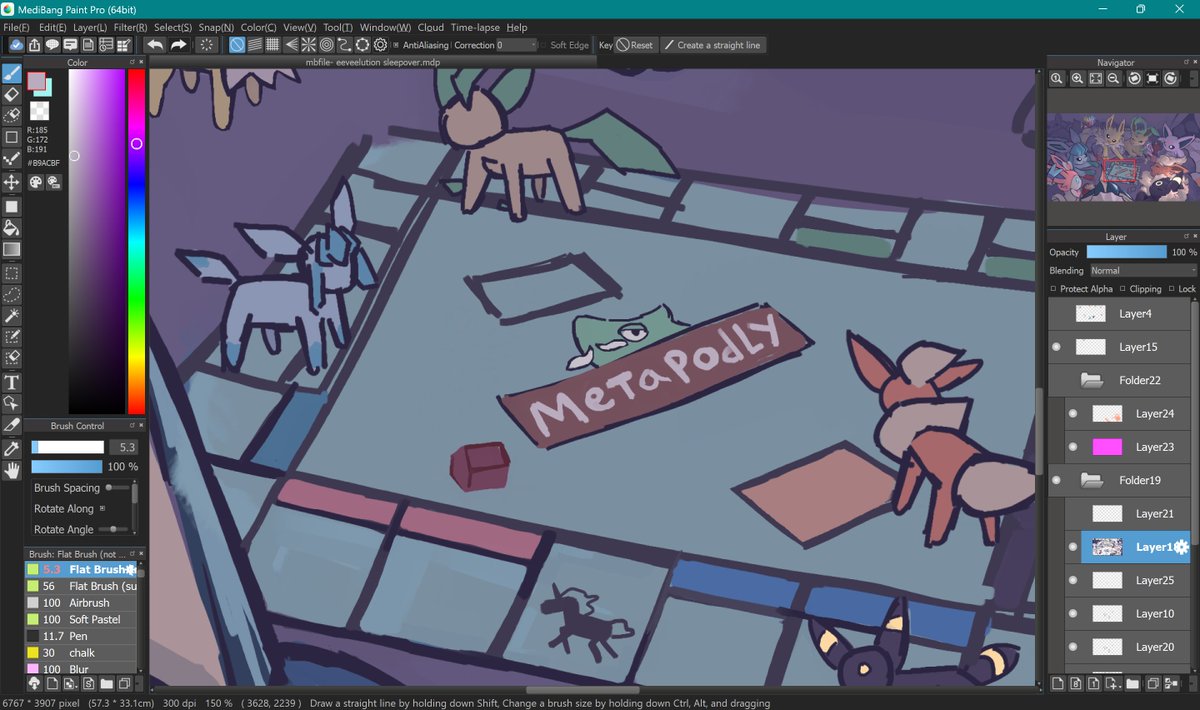Activate the rectangular Select tool
Image resolution: width=1200 pixels, height=710 pixels.
pos(12,273)
